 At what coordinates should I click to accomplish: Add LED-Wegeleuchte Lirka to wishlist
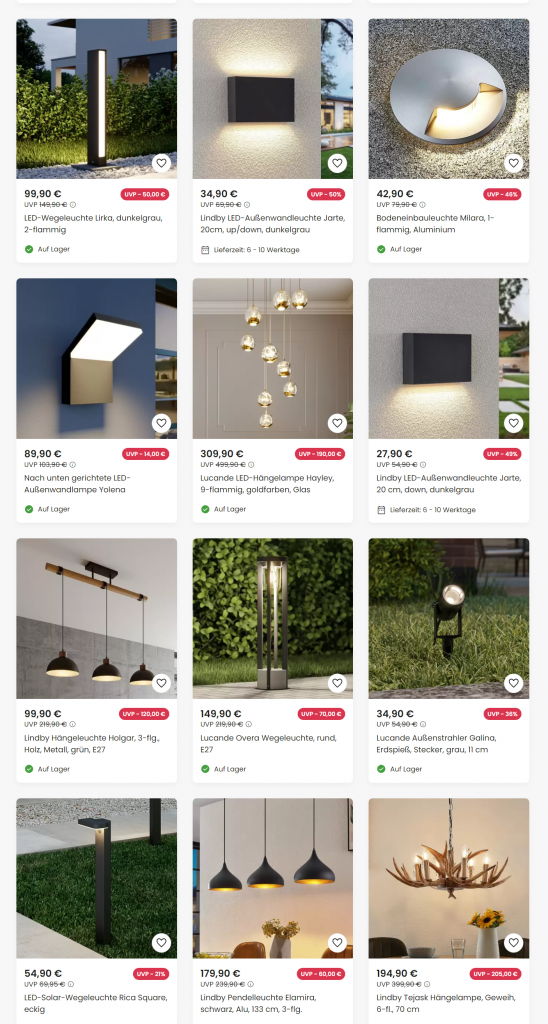(161, 163)
